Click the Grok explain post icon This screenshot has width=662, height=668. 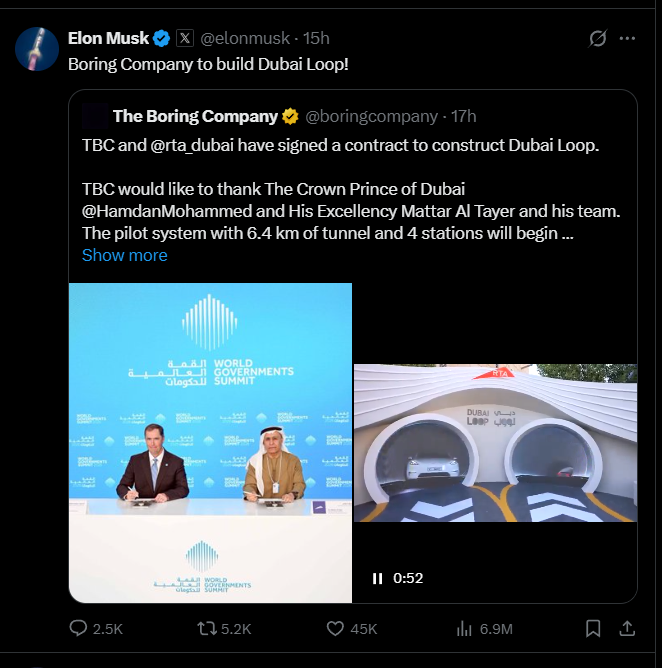597,39
